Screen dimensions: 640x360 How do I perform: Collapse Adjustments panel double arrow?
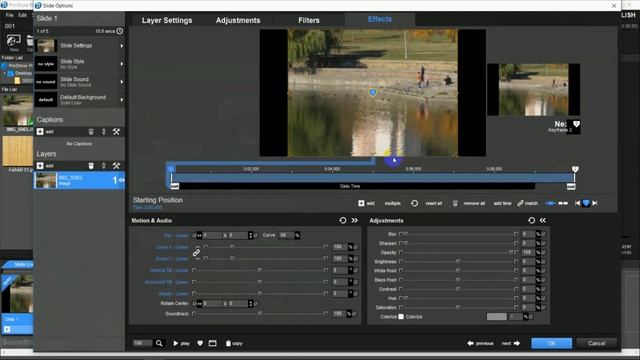click(x=543, y=220)
